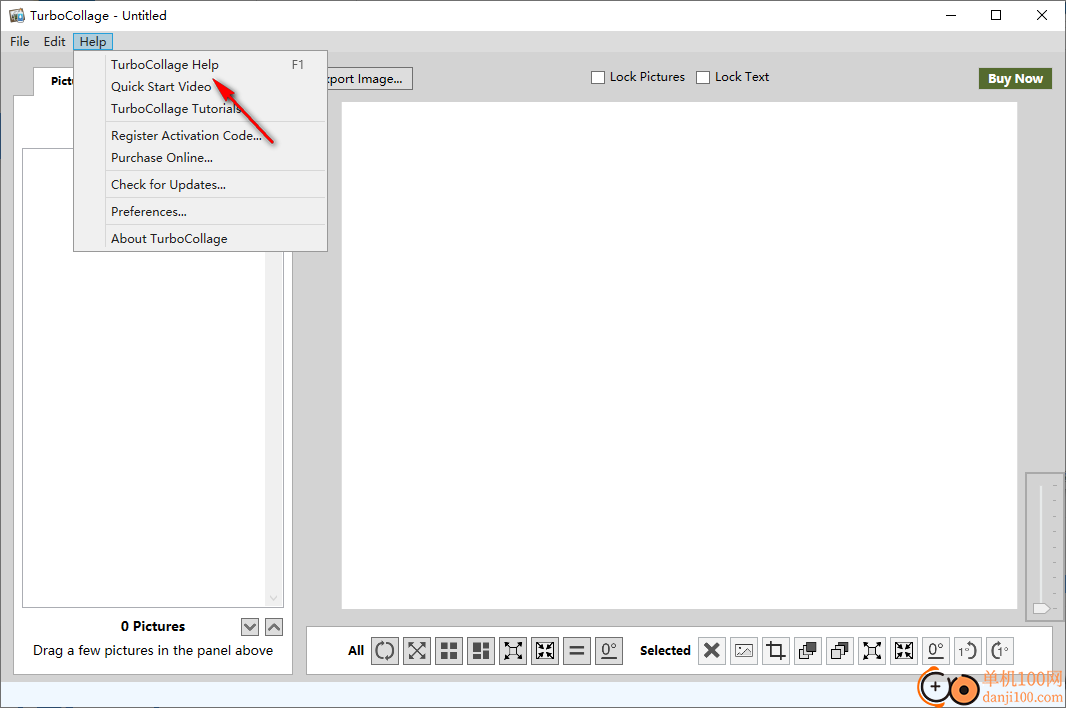1066x708 pixels.
Task: Click 'Drag a few pictures in the panel above' text
Action: click(153, 650)
